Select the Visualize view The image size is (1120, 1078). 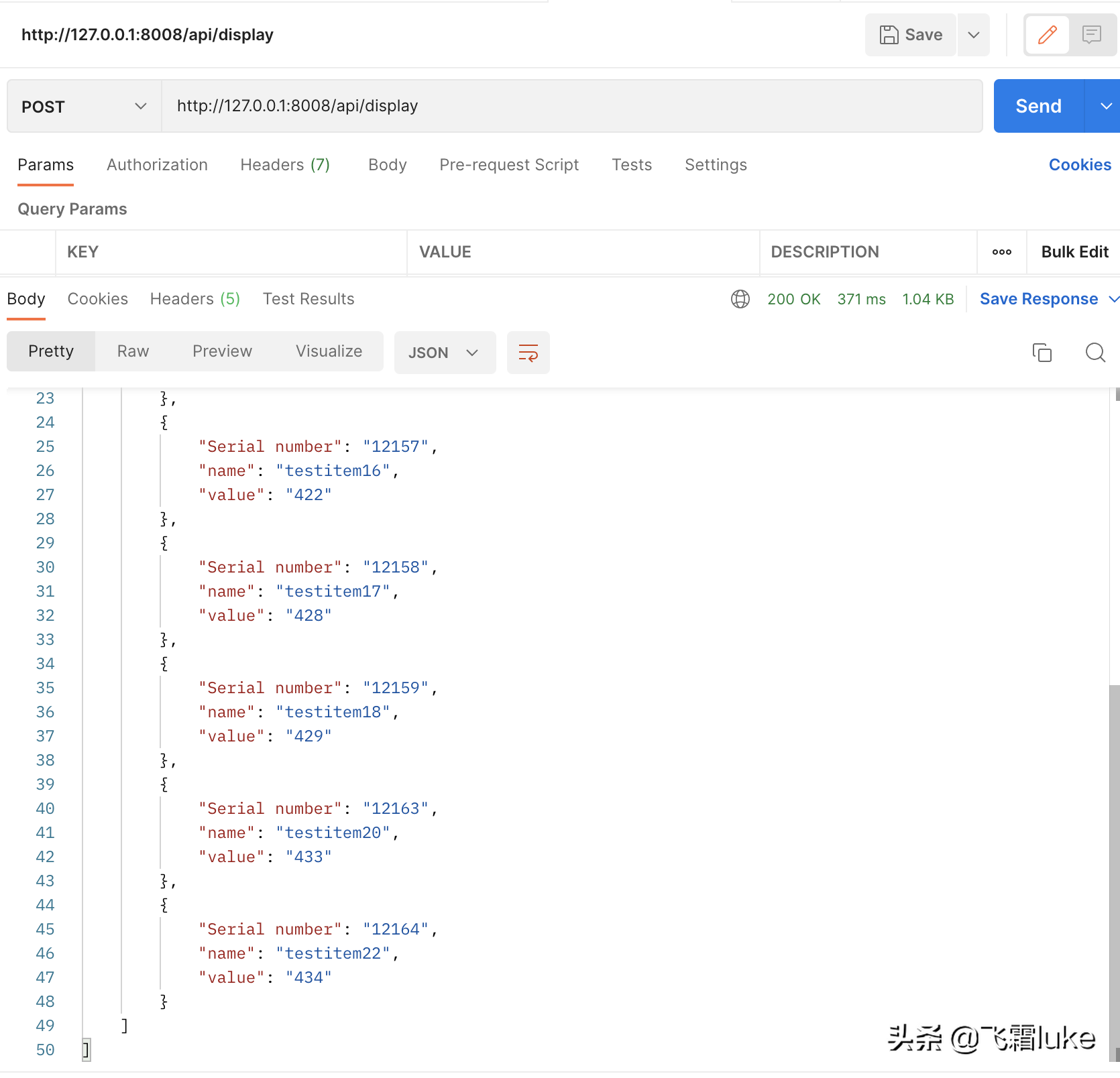tap(329, 351)
